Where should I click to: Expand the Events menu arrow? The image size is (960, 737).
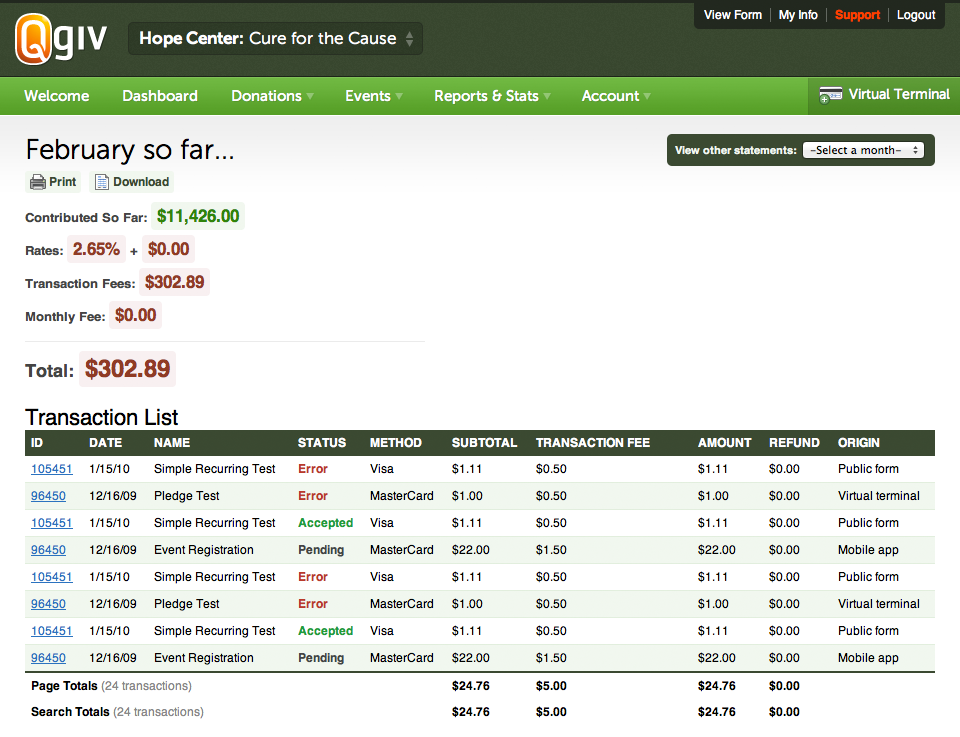pos(399,96)
